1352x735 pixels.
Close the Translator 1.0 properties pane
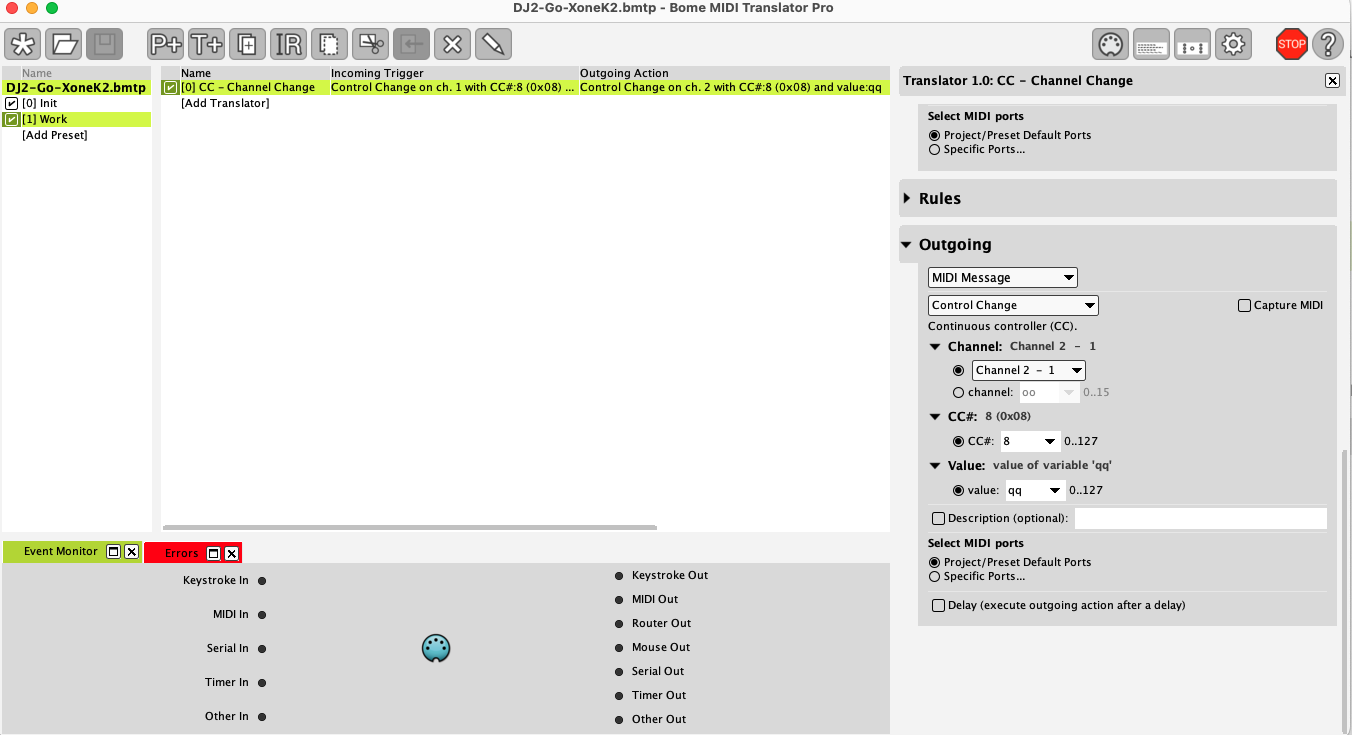1332,81
